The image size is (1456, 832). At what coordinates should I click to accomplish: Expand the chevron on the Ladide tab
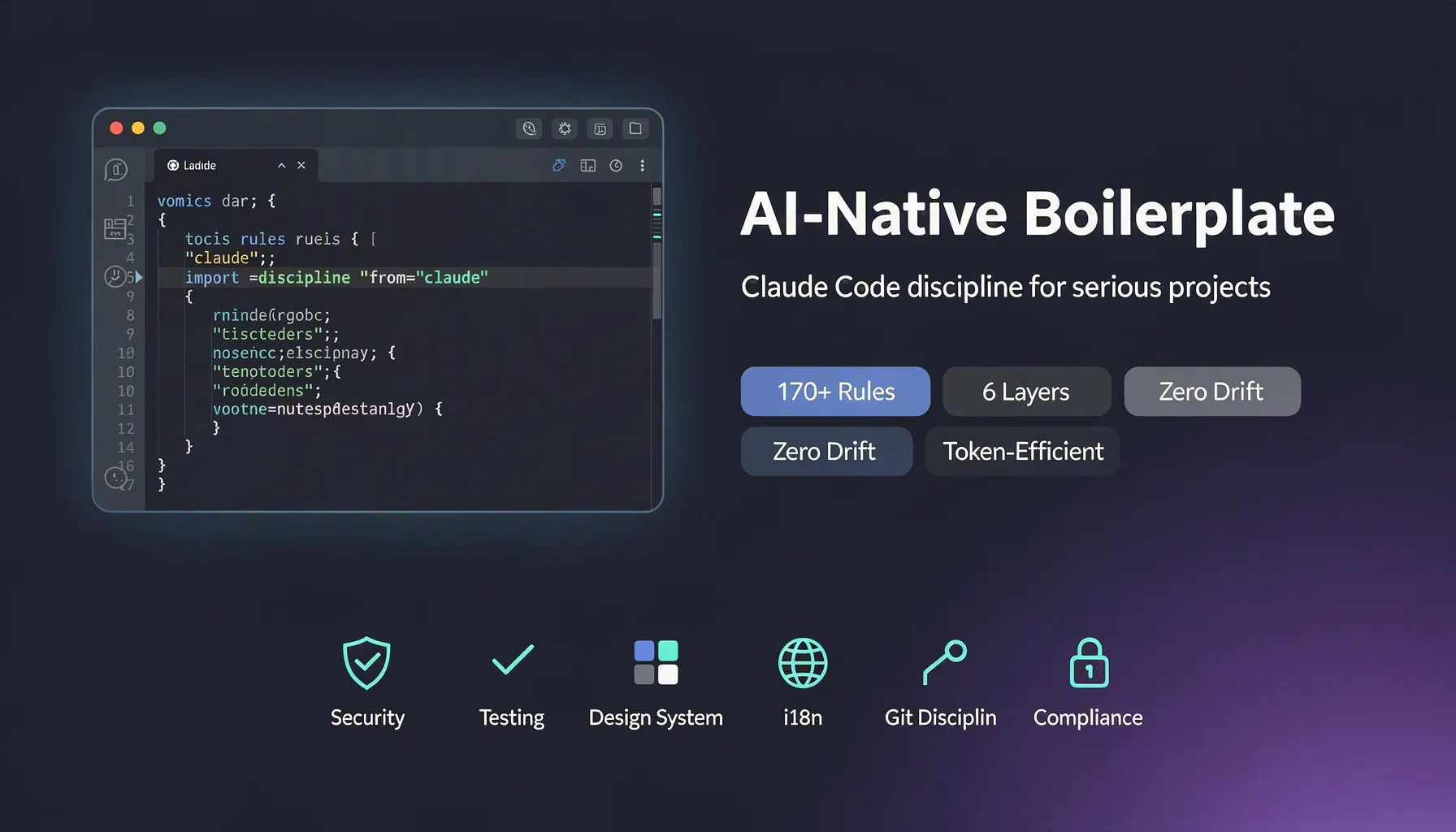[281, 166]
